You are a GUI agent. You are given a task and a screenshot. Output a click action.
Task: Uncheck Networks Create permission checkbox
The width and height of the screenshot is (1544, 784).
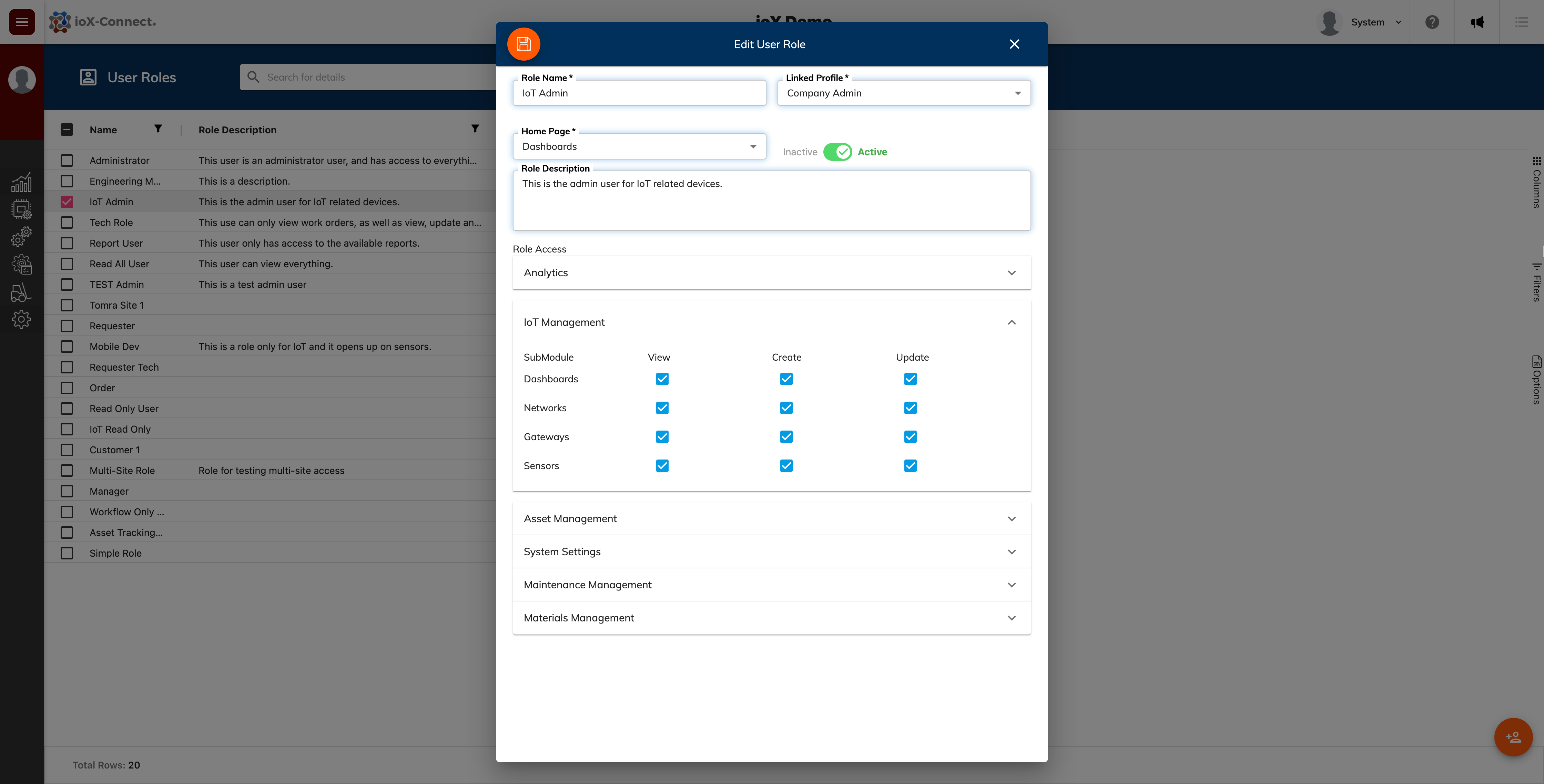[786, 408]
